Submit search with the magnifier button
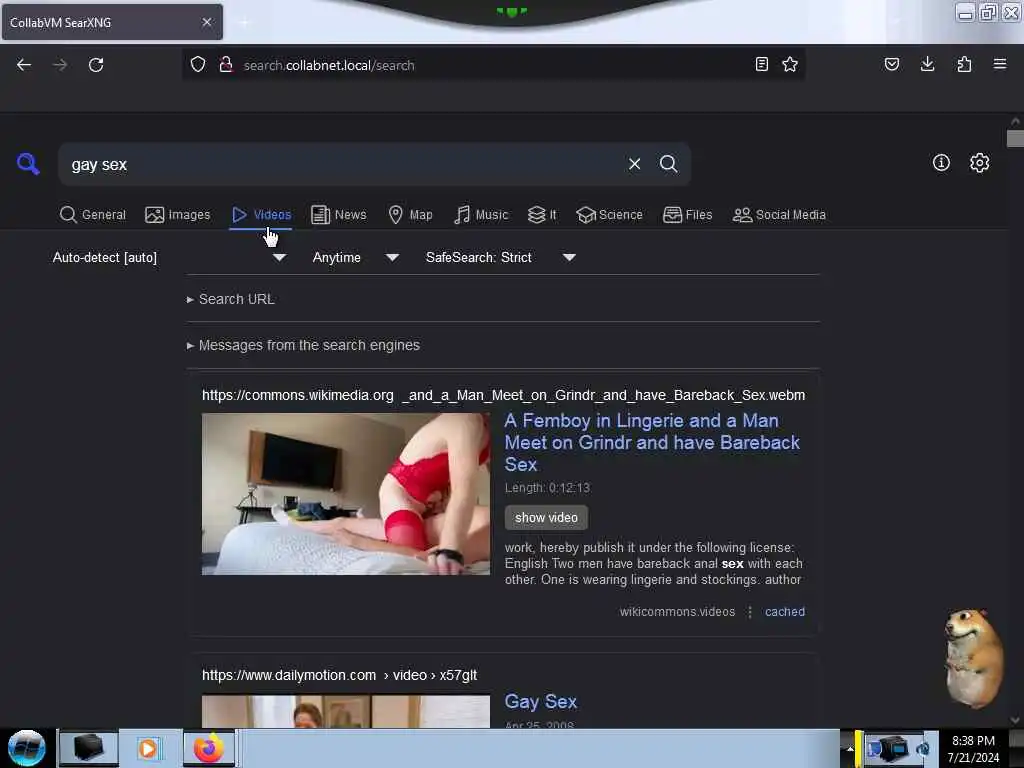 click(x=668, y=164)
